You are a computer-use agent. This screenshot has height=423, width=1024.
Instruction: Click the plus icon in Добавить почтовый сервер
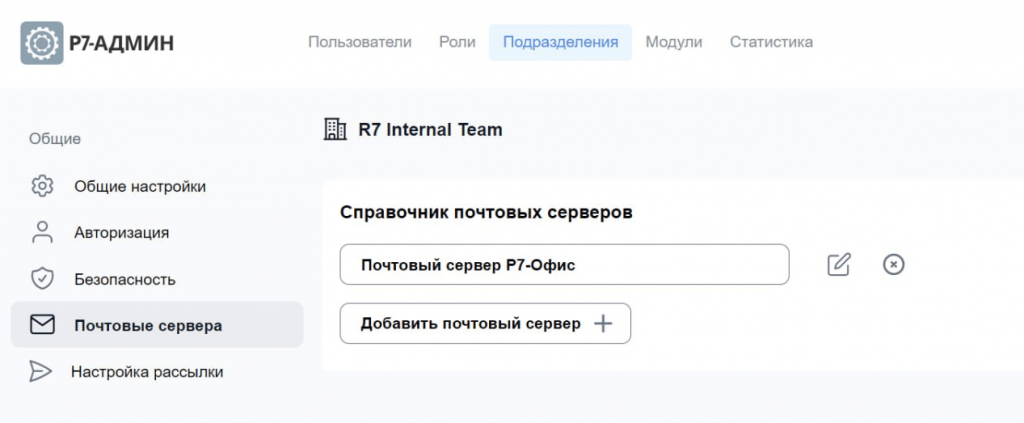click(603, 323)
